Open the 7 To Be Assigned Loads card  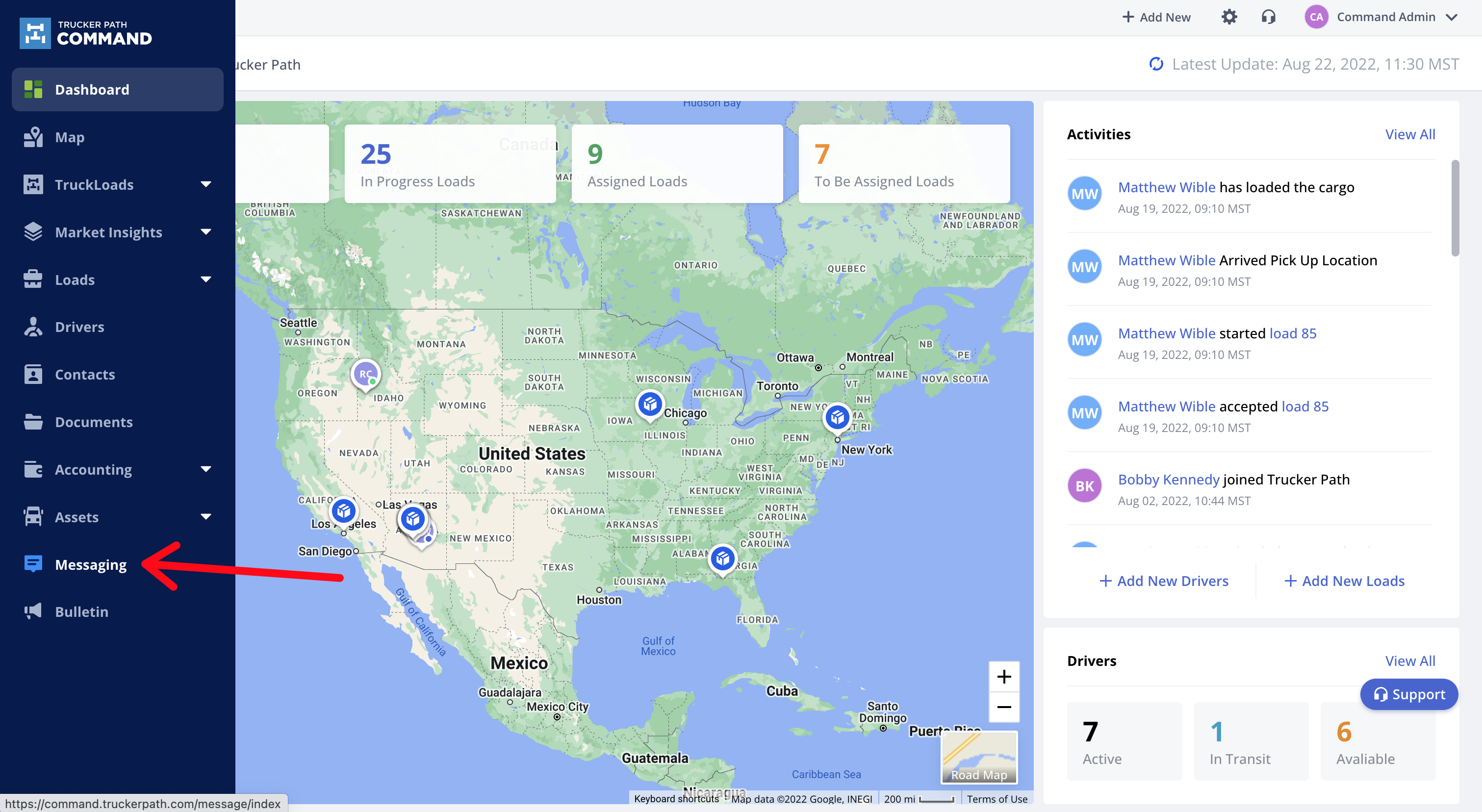[x=904, y=164]
